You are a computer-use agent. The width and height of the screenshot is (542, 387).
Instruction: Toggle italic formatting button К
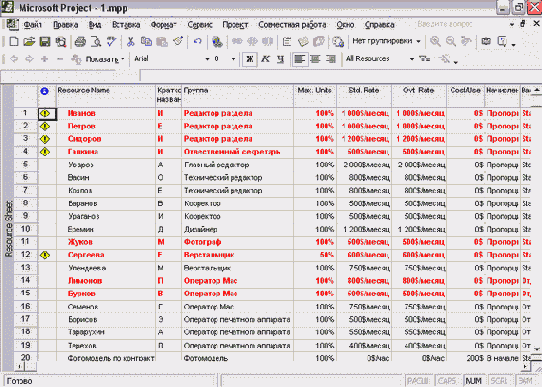click(x=265, y=59)
